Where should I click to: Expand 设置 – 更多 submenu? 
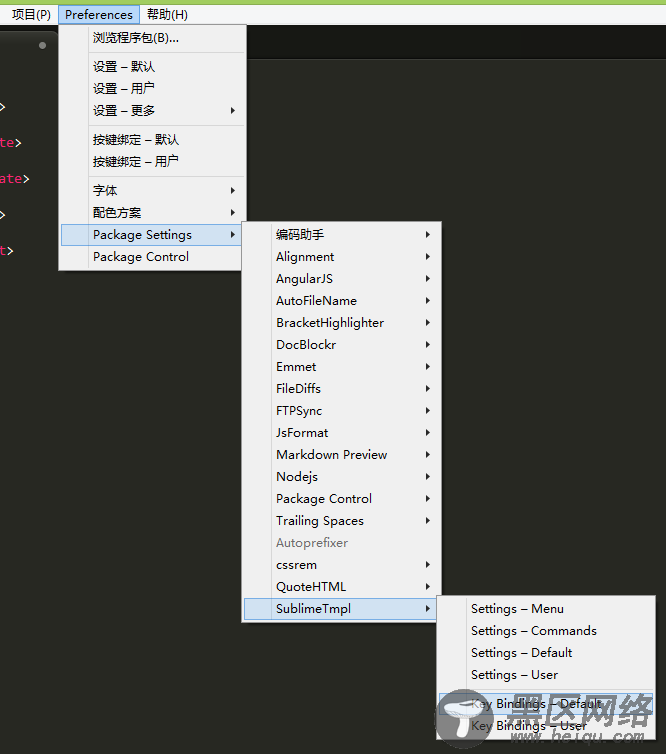[x=152, y=111]
